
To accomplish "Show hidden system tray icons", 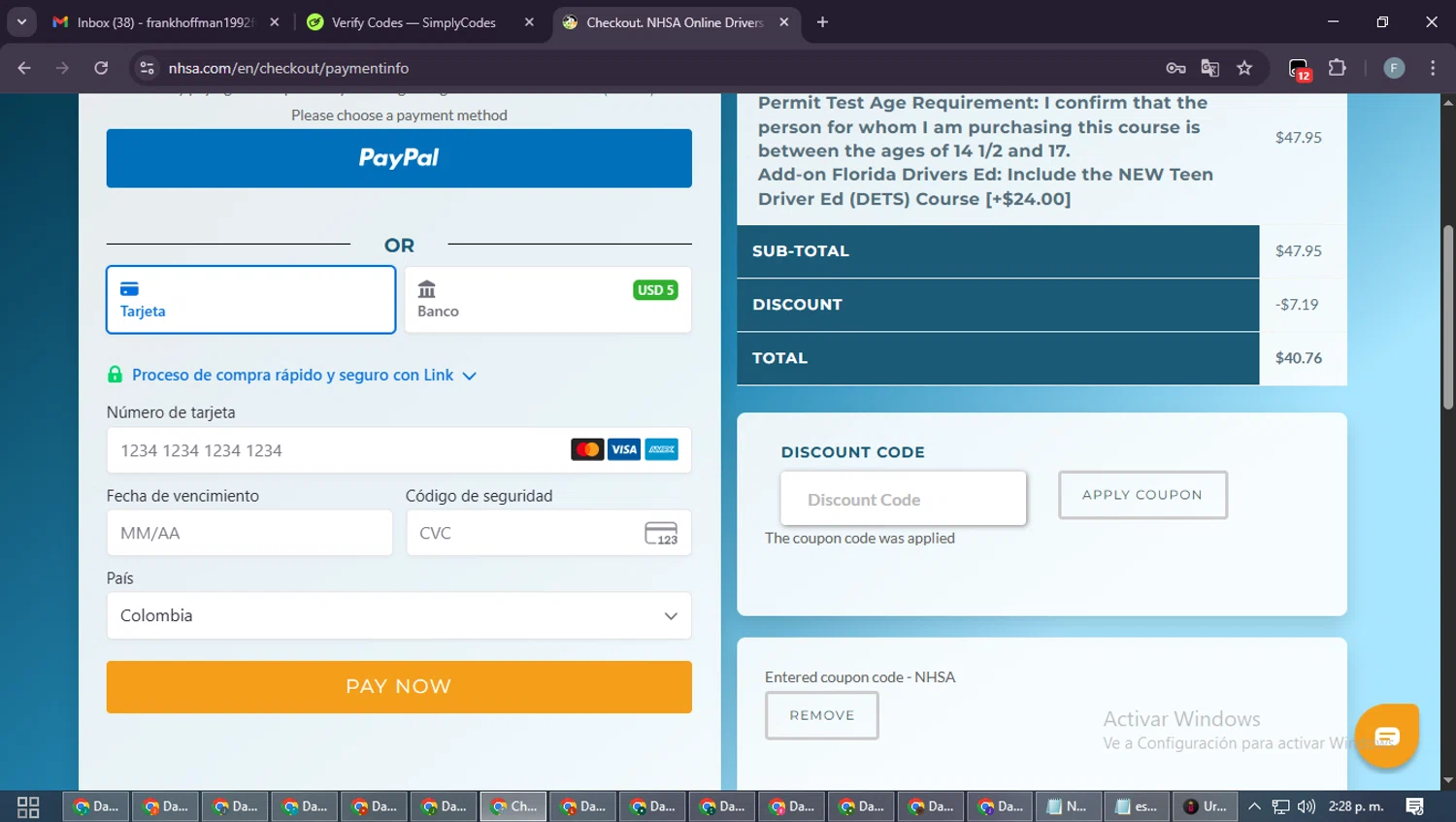I will point(1254,806).
